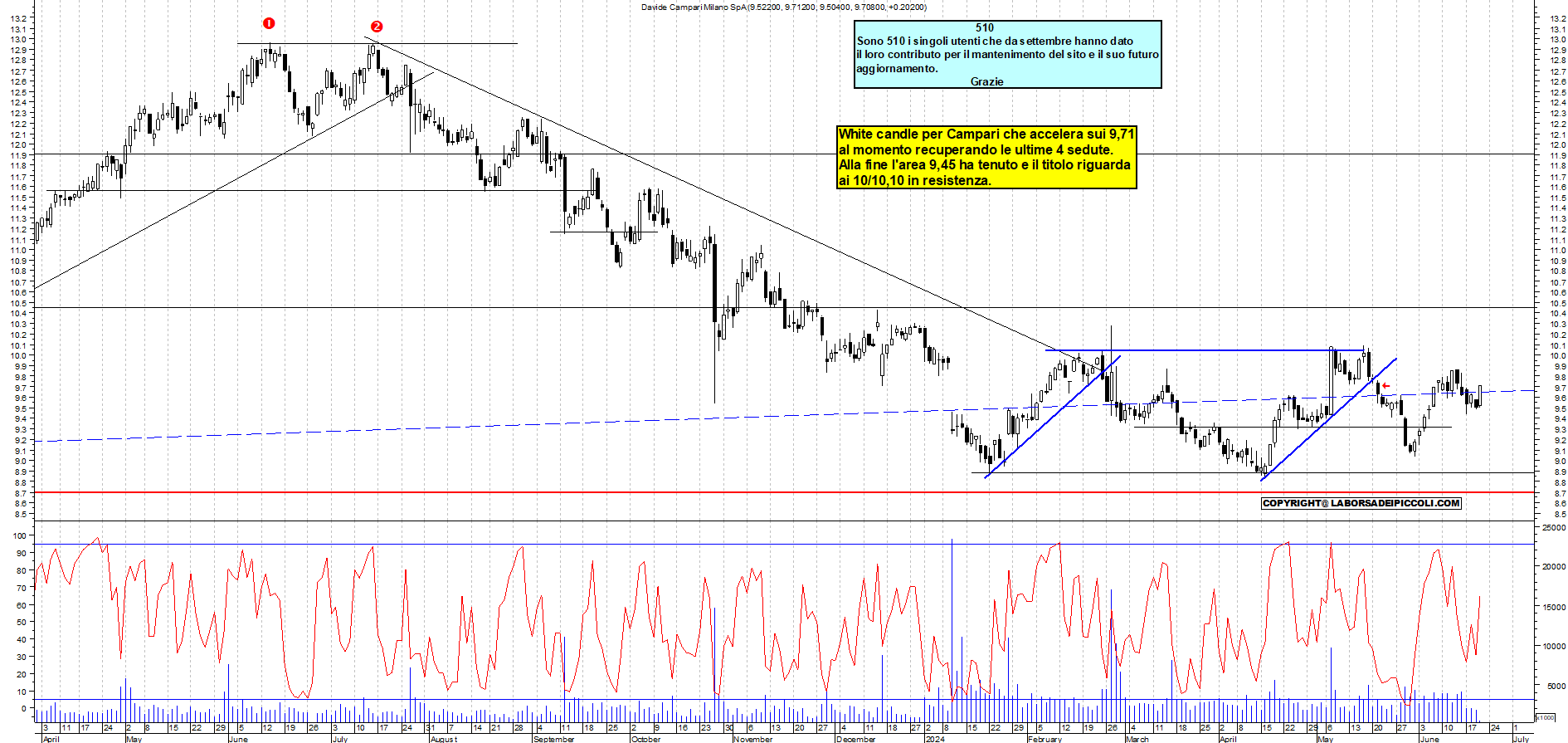Click the red circled number 2 peak marker

point(377,27)
